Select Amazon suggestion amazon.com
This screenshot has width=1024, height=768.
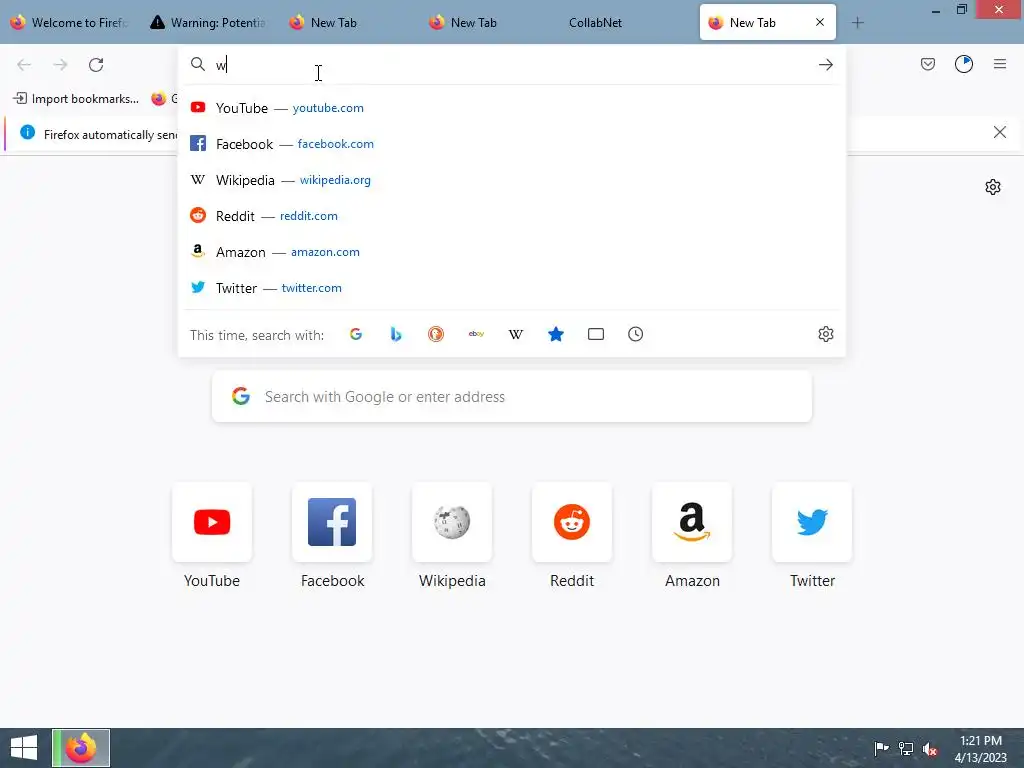click(511, 251)
